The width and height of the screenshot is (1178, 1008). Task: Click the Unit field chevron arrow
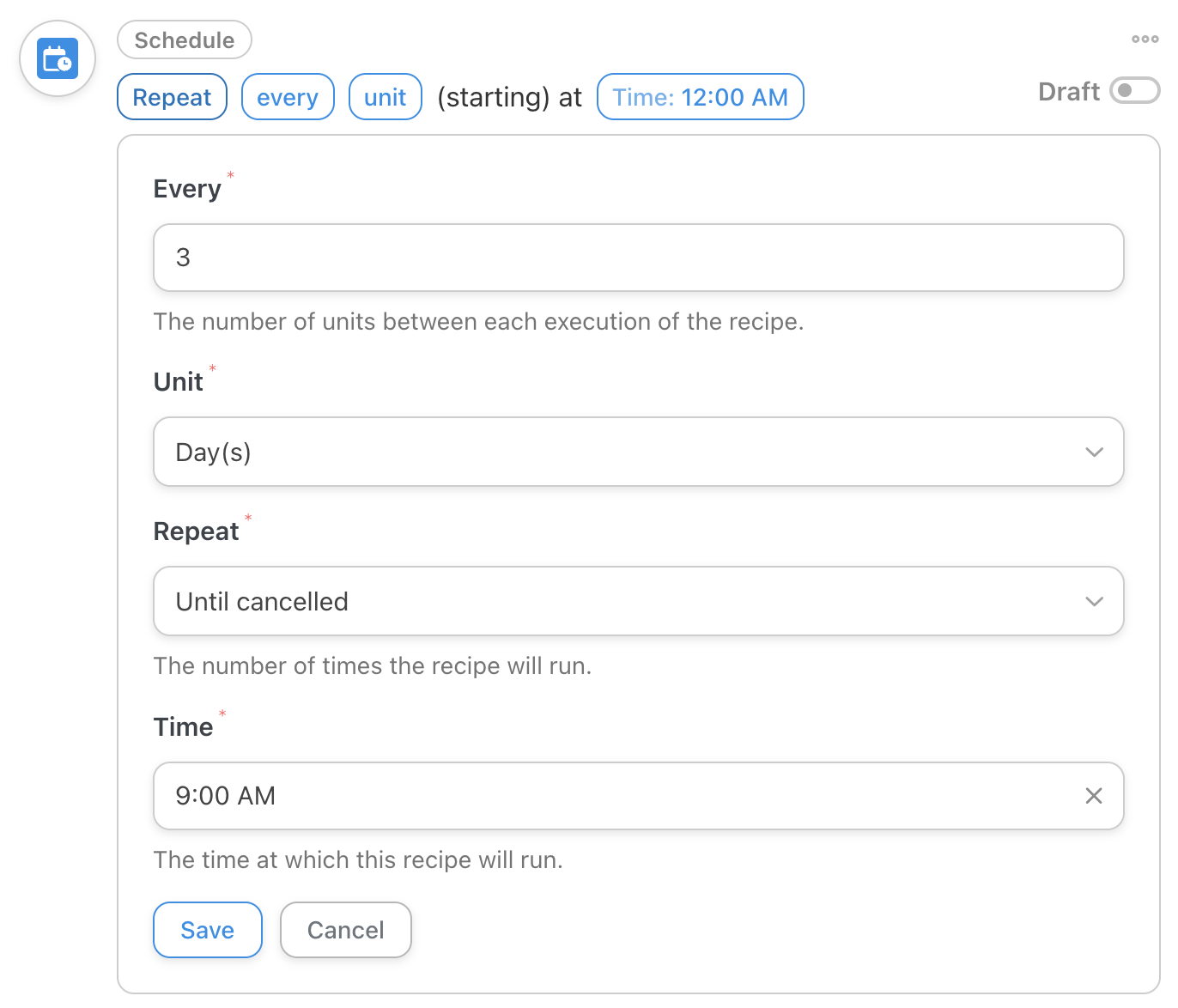(x=1093, y=452)
